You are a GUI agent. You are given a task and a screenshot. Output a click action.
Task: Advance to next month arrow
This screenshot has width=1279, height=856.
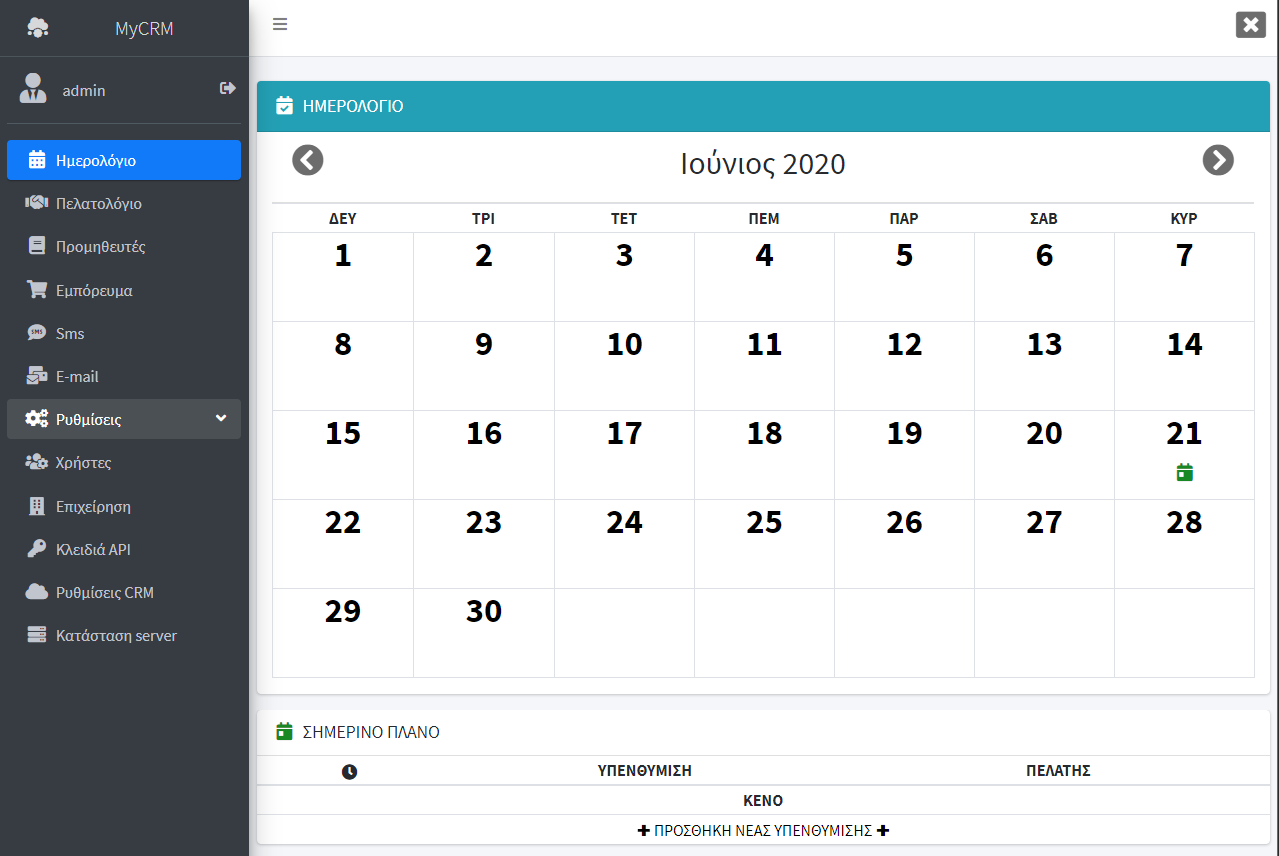pyautogui.click(x=1217, y=160)
